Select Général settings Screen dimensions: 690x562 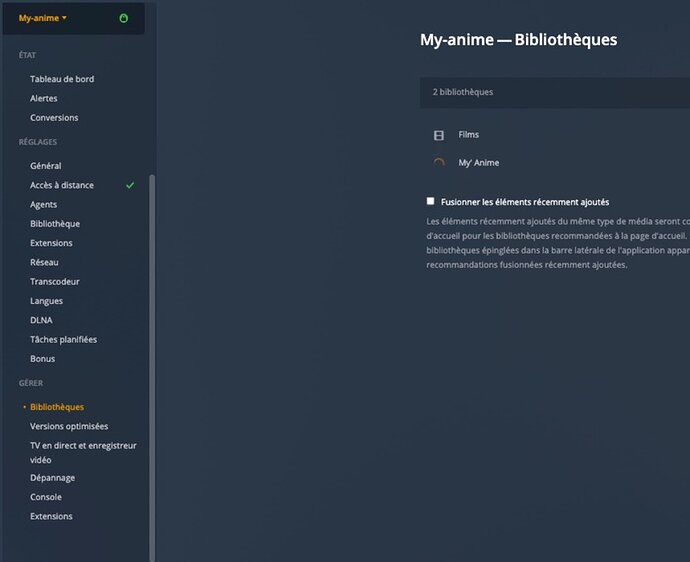[45, 166]
